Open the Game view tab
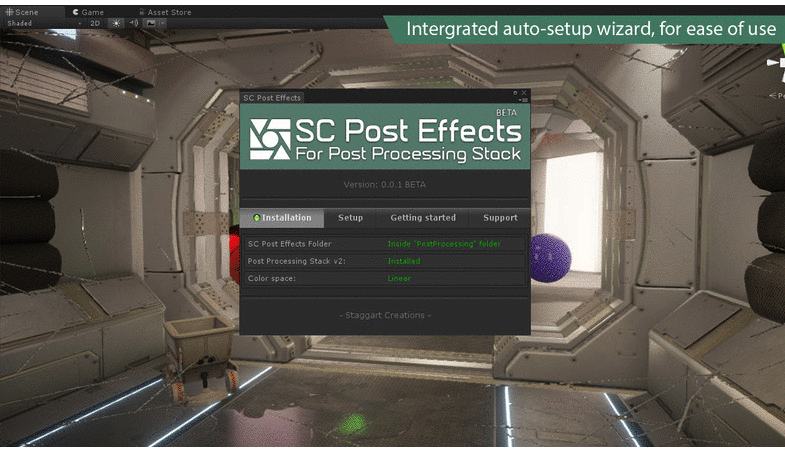The width and height of the screenshot is (785, 452). pyautogui.click(x=89, y=12)
